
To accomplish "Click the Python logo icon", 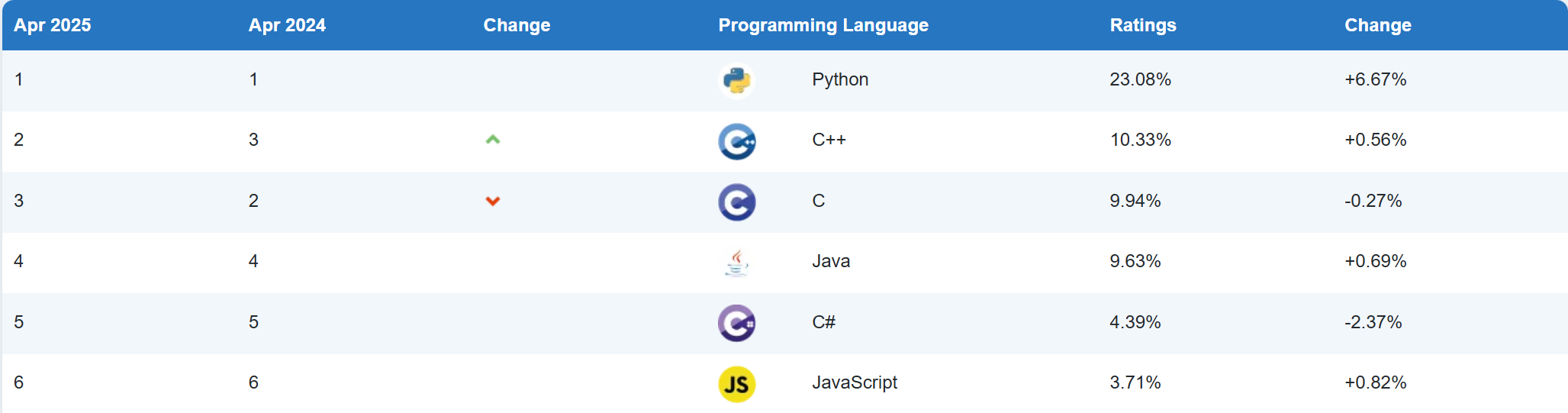I will click(x=736, y=80).
